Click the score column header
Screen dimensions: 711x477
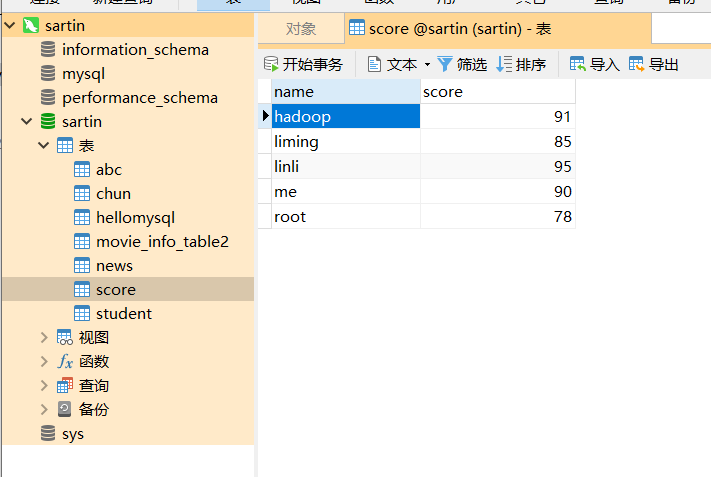coord(498,92)
